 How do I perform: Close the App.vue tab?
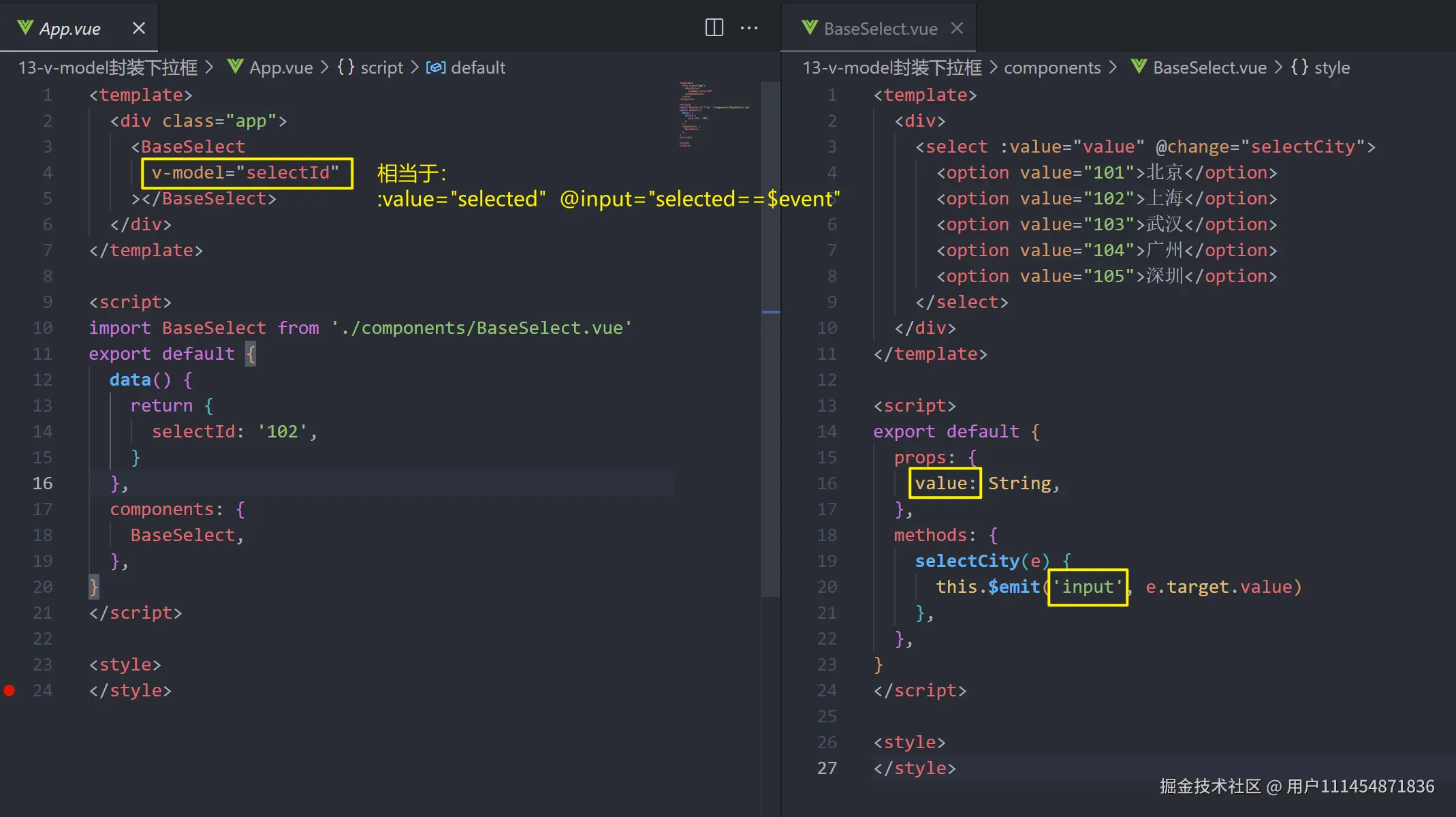pos(139,28)
